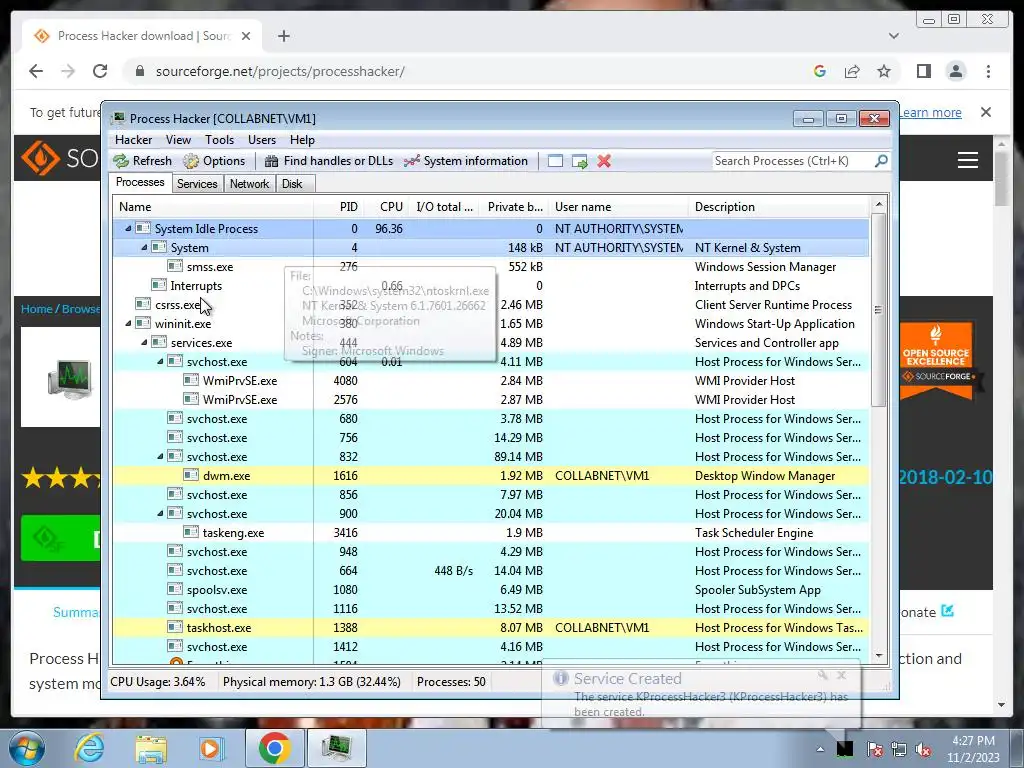Click the CPU Usage status bar entry
This screenshot has height=768, width=1024.
tap(157, 682)
